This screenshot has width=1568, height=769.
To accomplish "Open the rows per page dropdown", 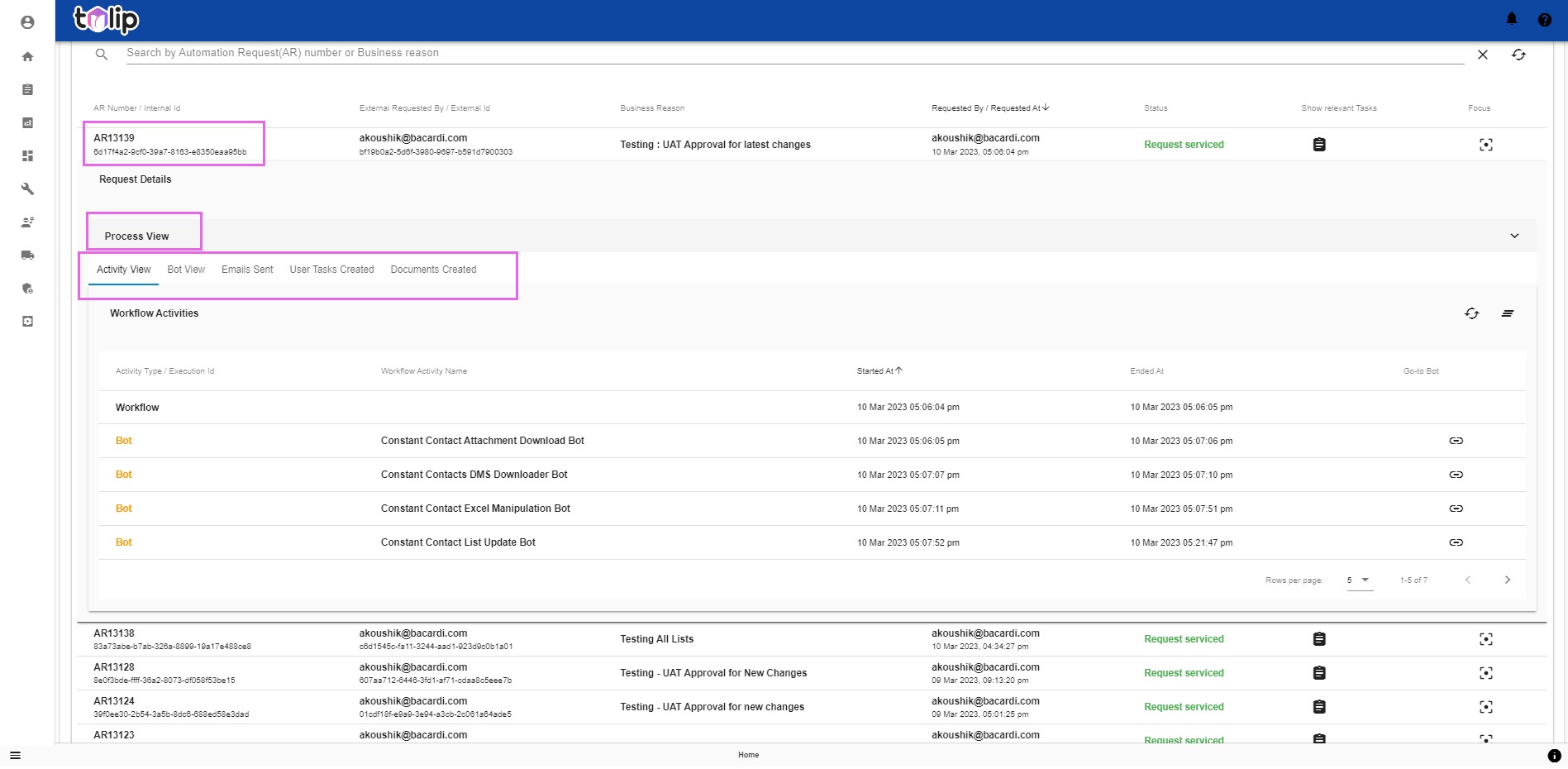I will [x=1359, y=580].
